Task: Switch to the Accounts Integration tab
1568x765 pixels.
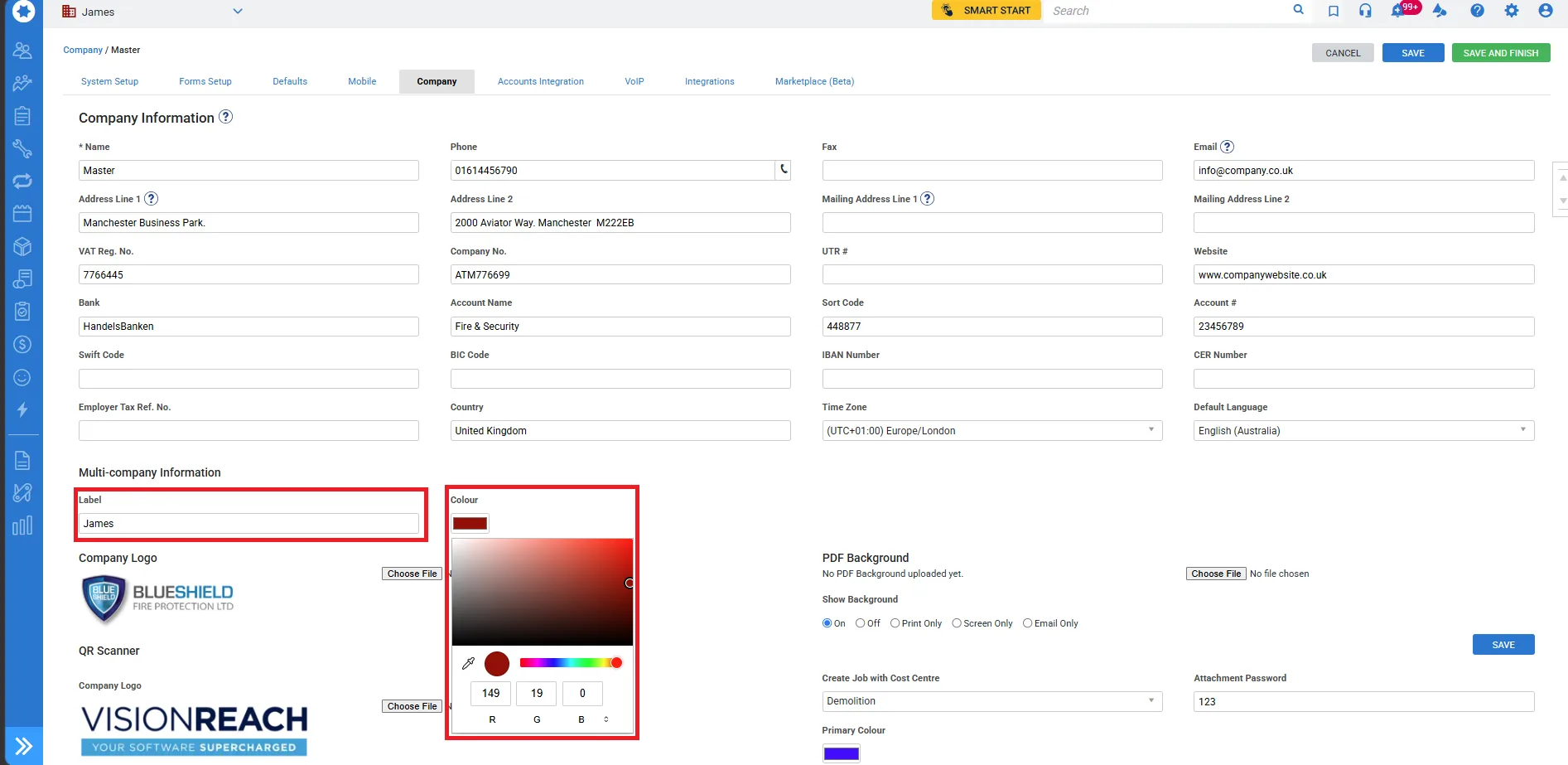Action: click(x=541, y=81)
